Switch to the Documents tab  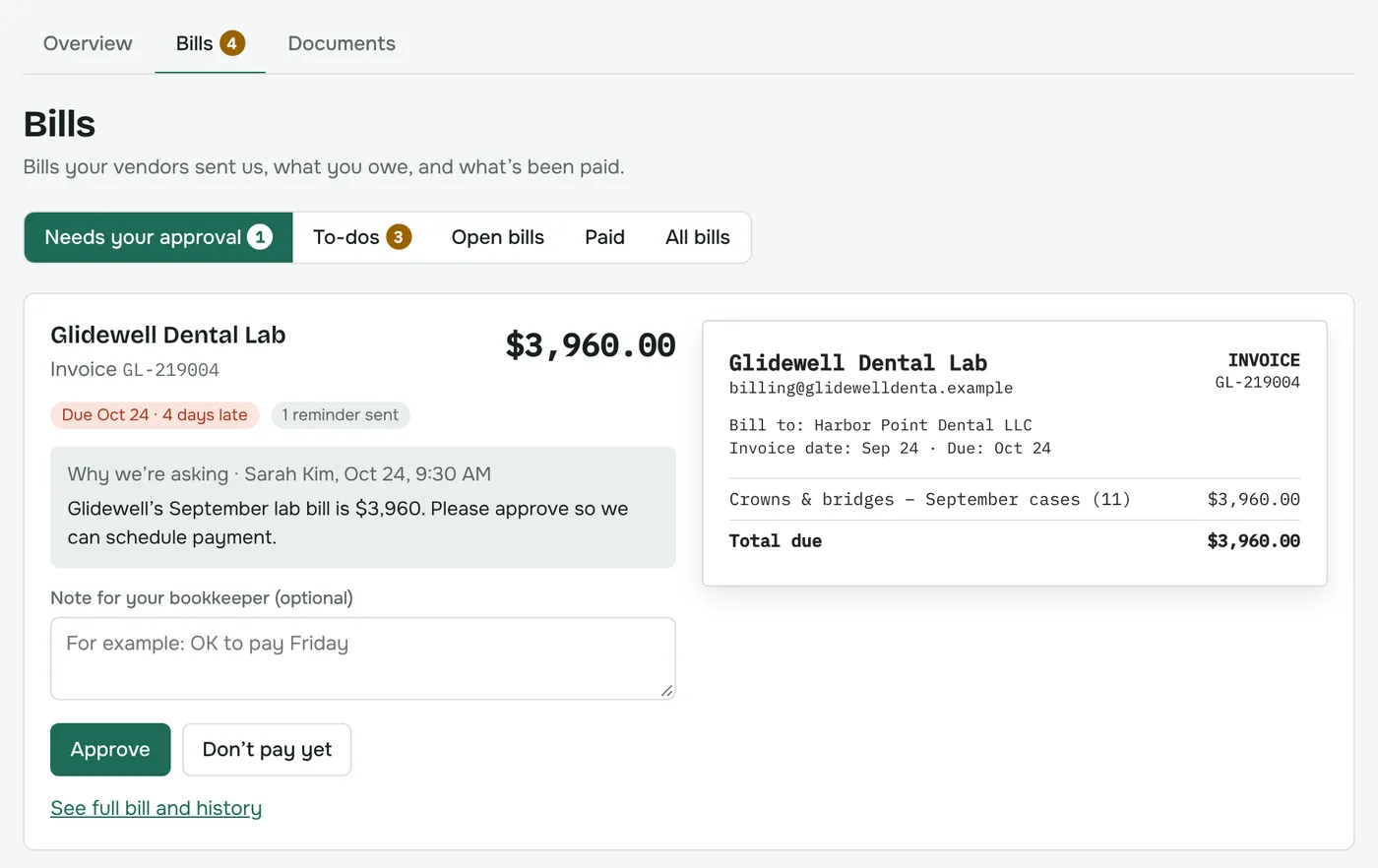tap(342, 43)
